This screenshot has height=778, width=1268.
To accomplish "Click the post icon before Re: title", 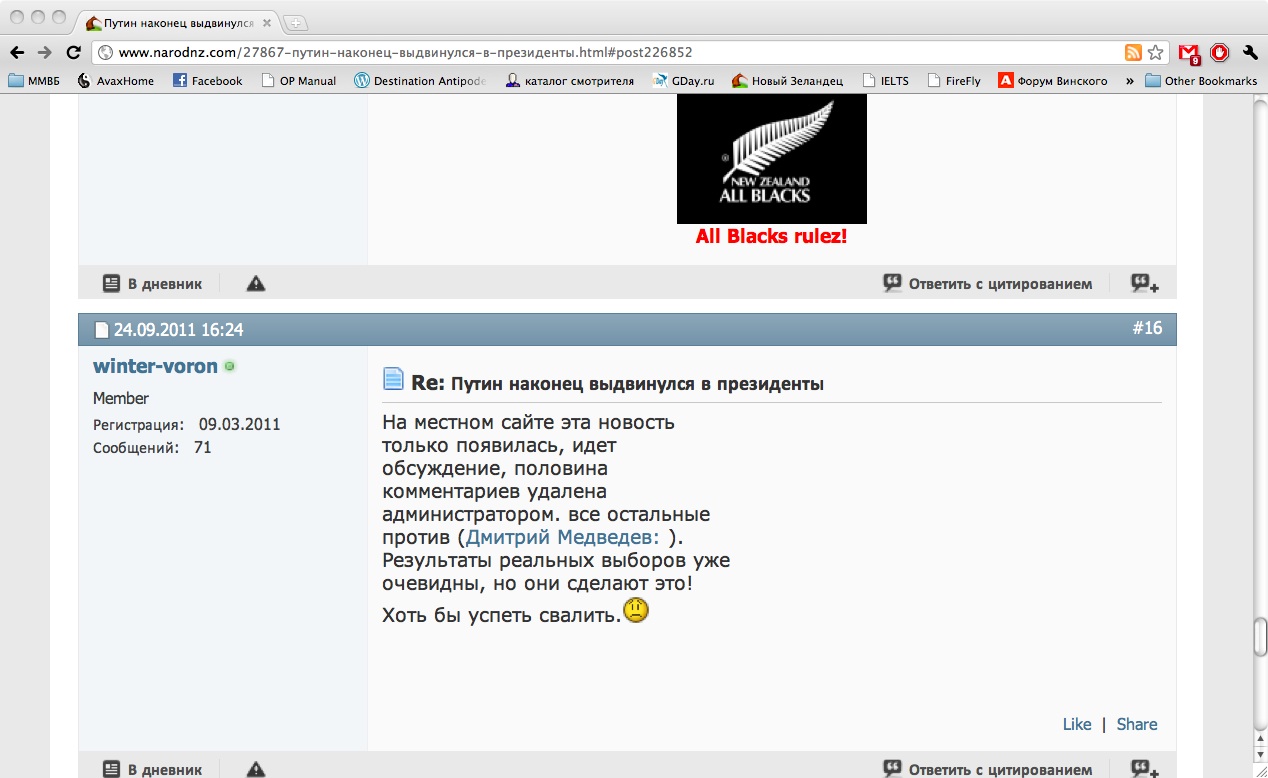I will (393, 380).
